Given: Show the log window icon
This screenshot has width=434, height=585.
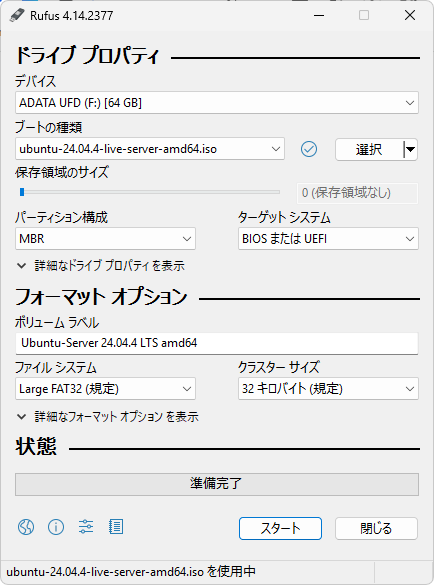Looking at the screenshot, I should coord(116,527).
